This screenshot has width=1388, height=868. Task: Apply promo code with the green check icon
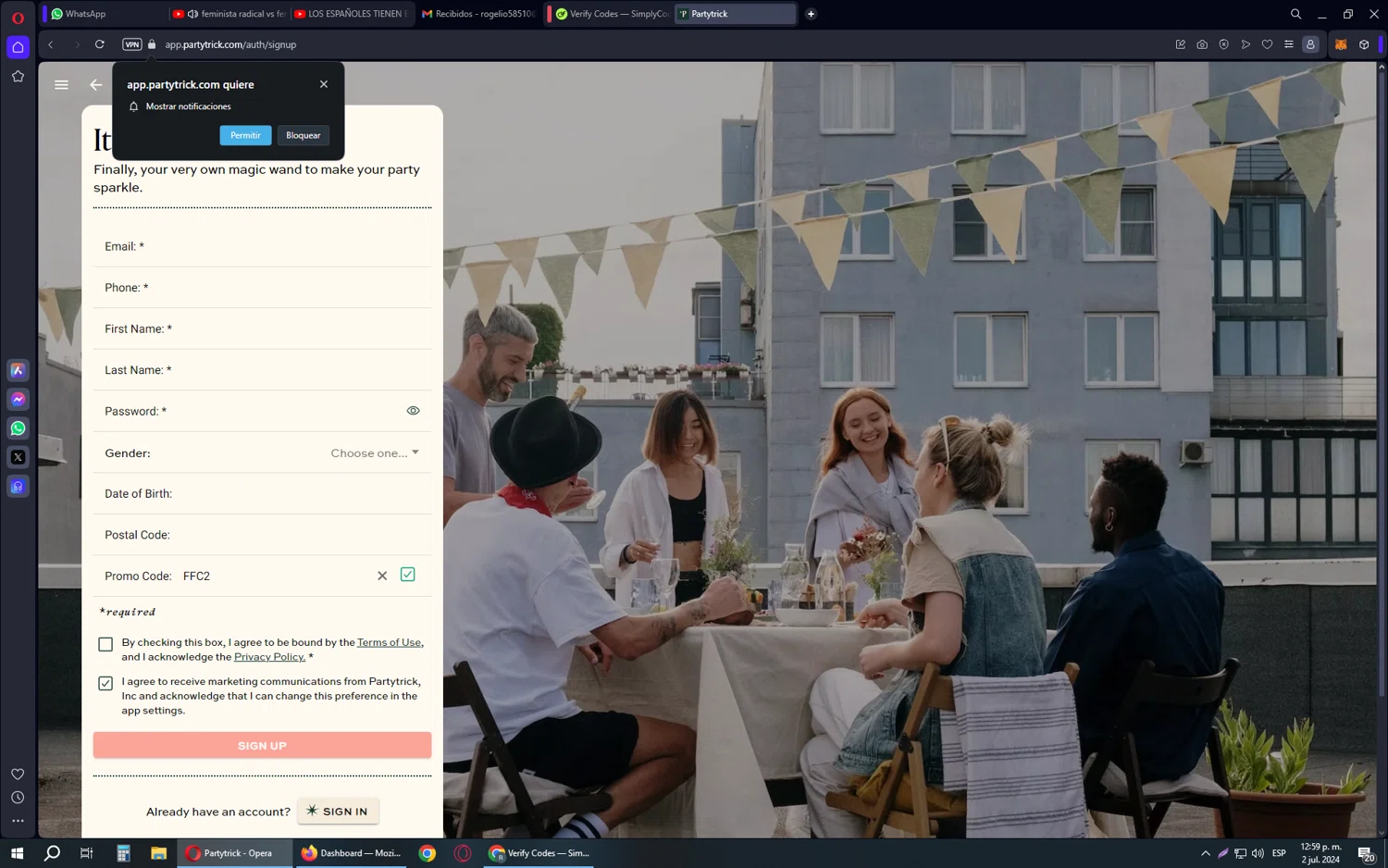point(407,575)
